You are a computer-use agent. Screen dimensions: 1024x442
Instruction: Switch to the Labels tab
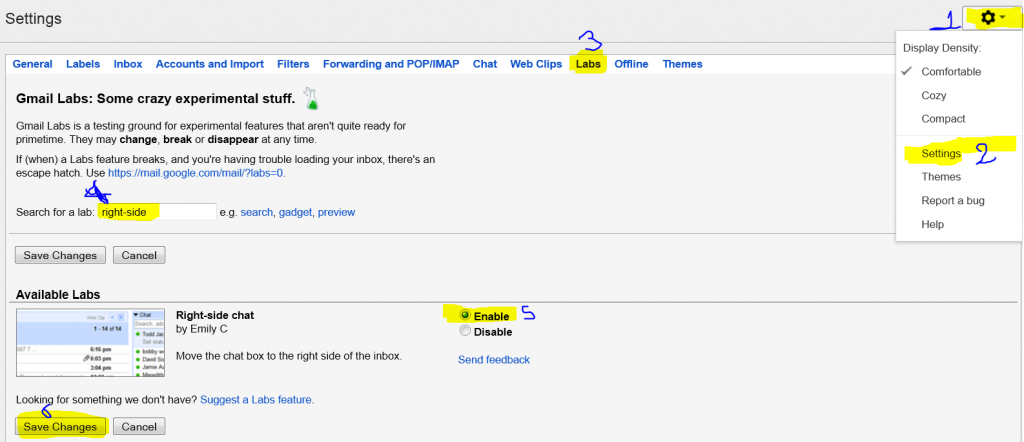tap(83, 64)
